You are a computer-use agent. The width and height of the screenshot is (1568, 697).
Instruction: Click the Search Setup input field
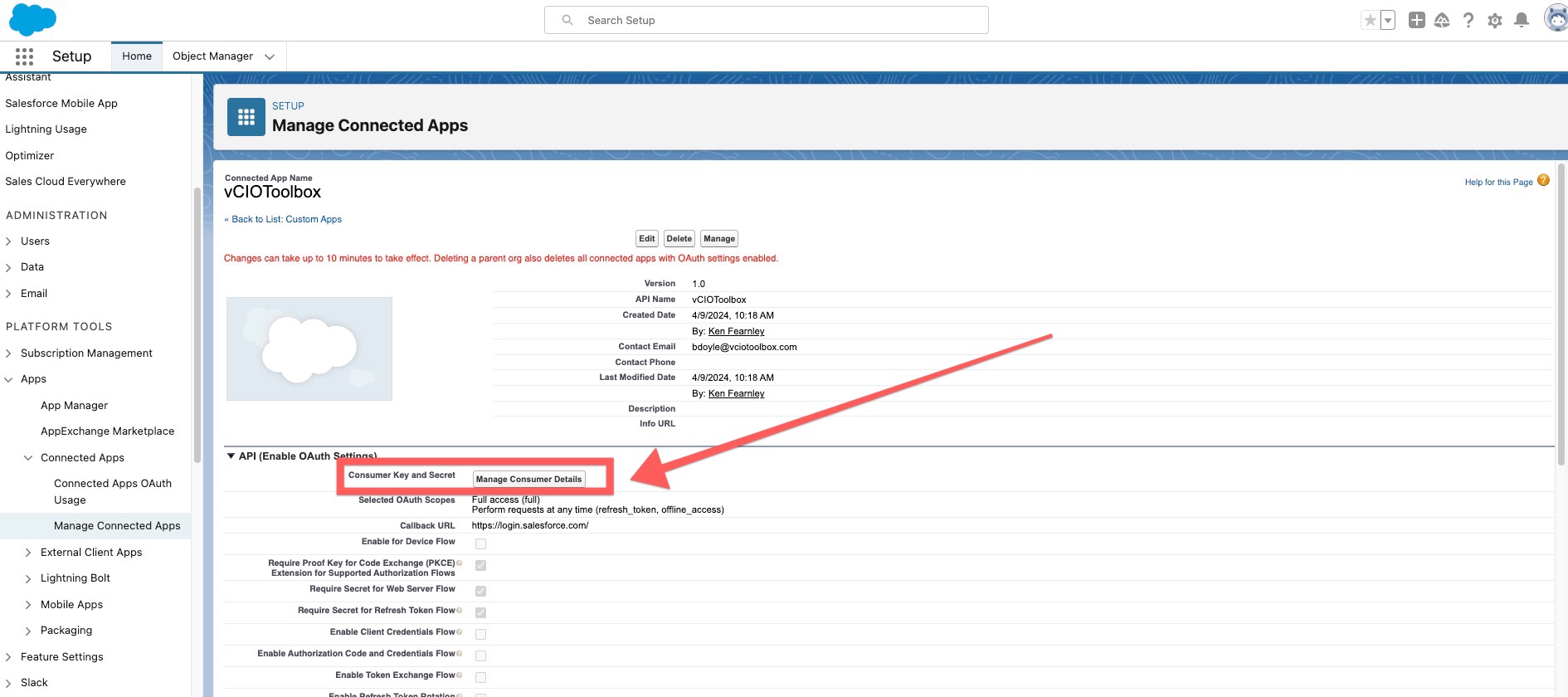point(766,20)
